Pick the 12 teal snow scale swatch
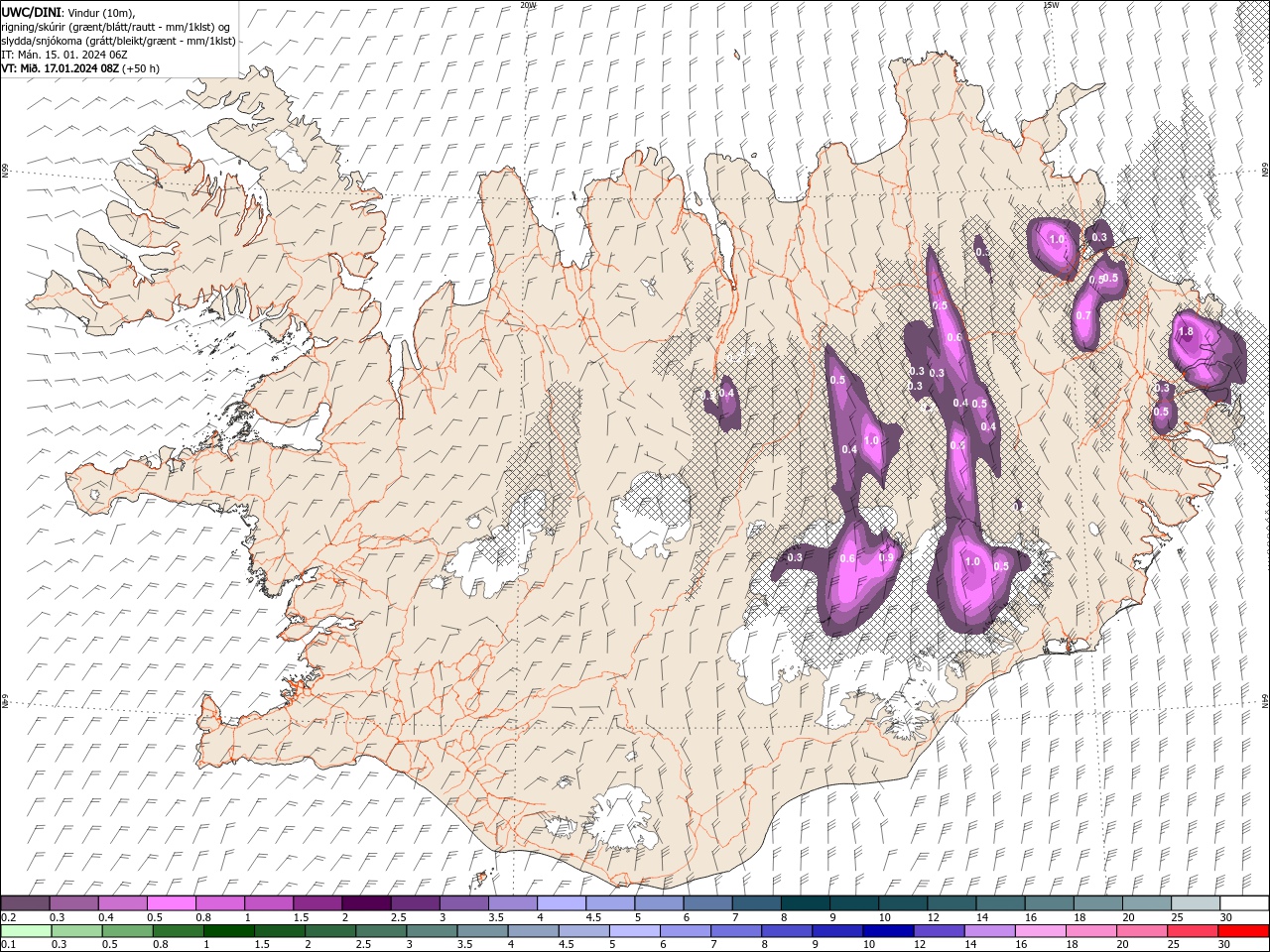1270x952 pixels. click(x=950, y=903)
